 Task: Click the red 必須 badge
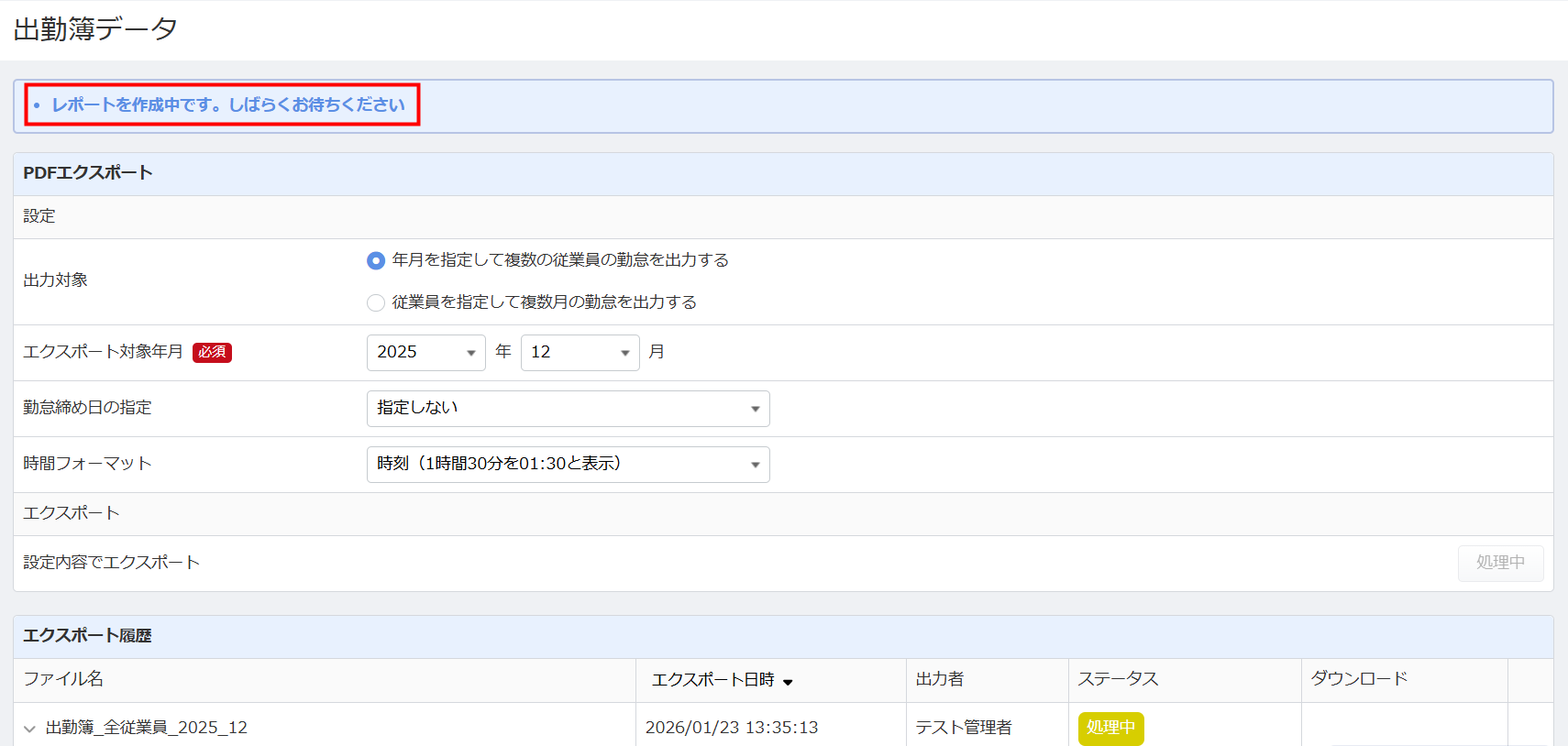click(212, 352)
